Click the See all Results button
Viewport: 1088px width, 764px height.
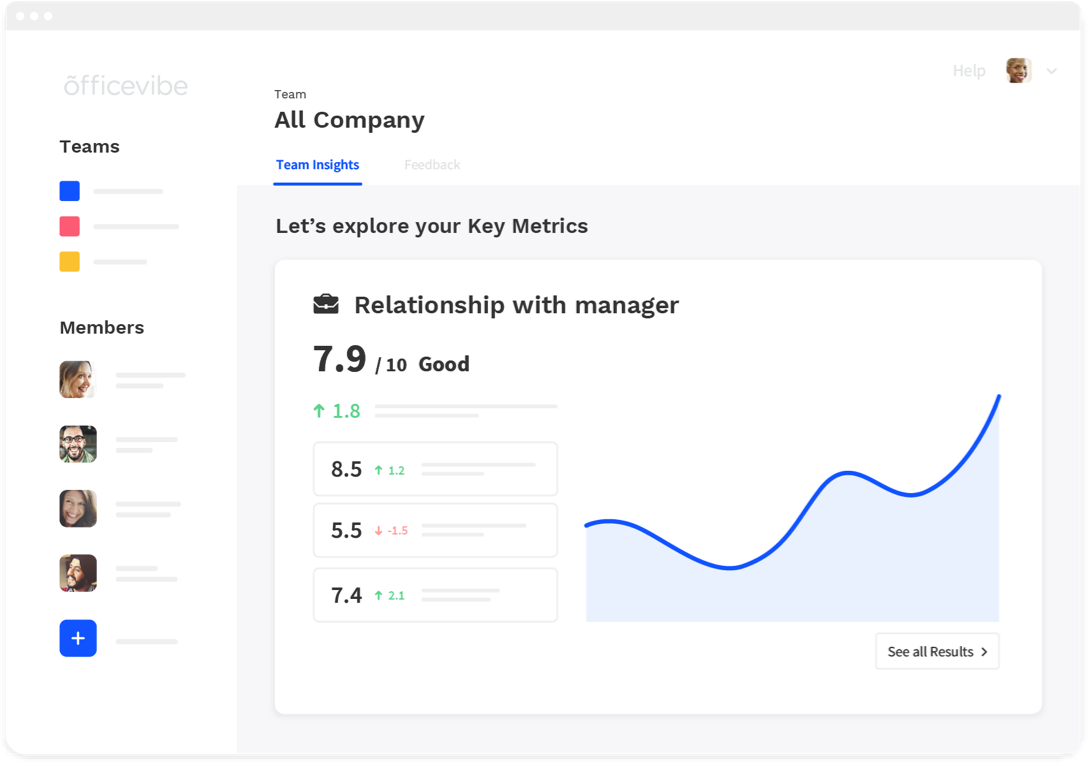click(x=937, y=652)
